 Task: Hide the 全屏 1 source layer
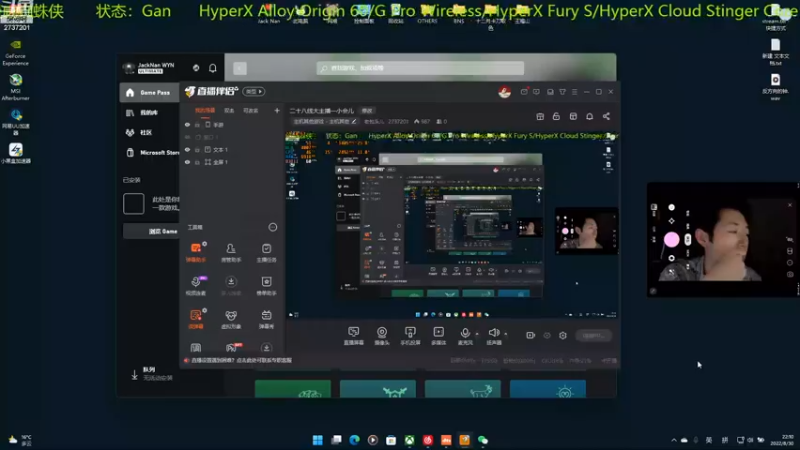pos(187,162)
